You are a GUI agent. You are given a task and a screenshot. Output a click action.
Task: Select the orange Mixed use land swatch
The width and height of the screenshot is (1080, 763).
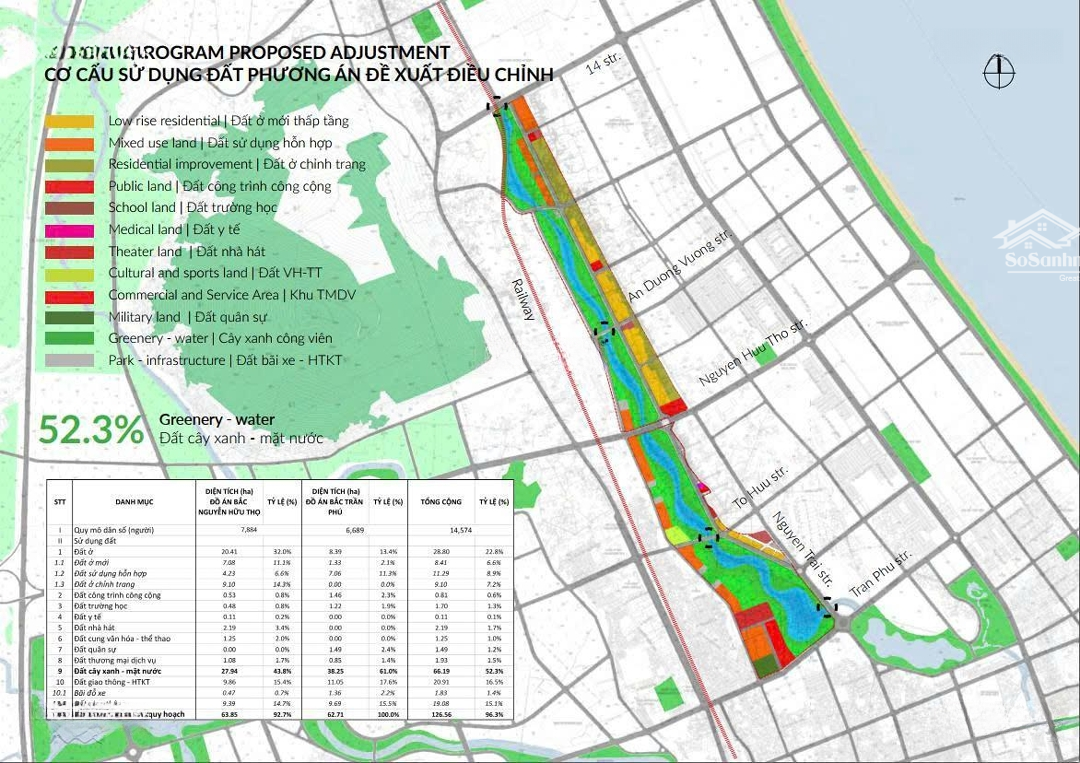69,143
